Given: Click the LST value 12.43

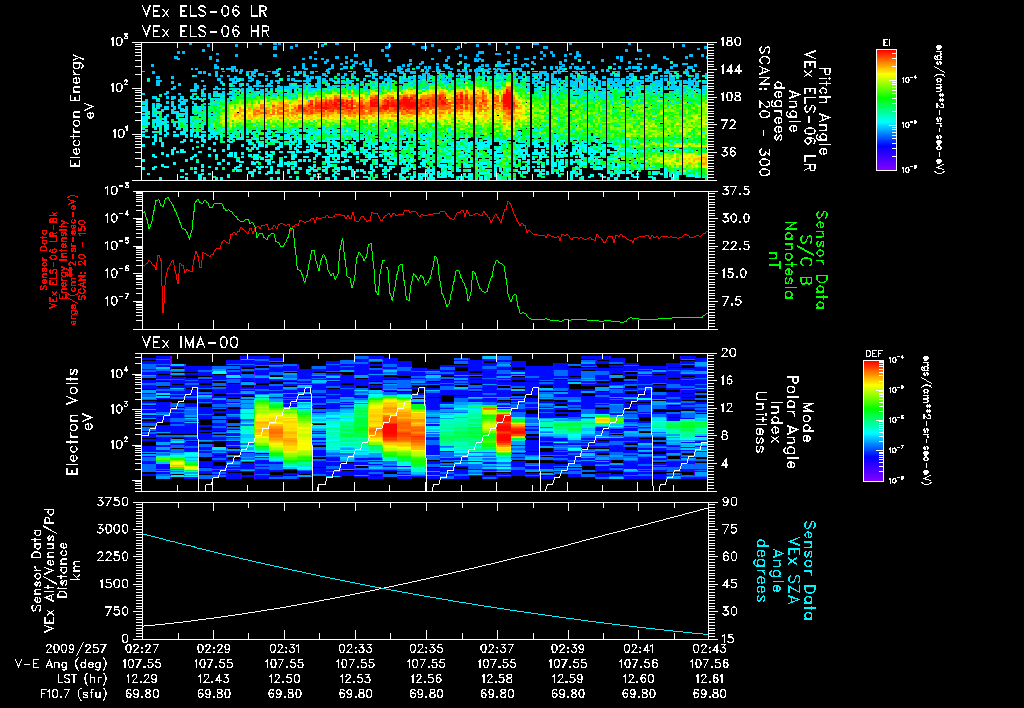Looking at the screenshot, I should click(214, 679).
